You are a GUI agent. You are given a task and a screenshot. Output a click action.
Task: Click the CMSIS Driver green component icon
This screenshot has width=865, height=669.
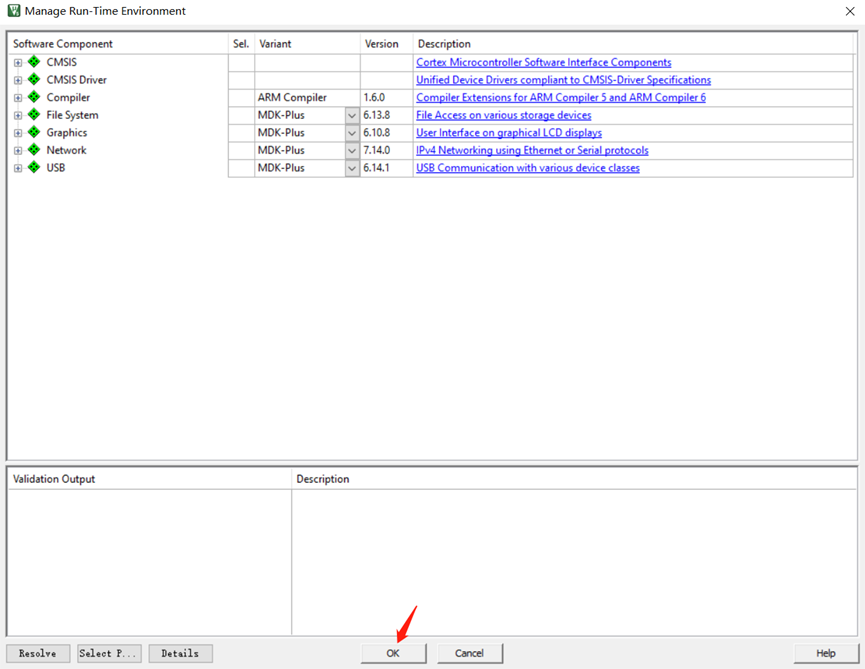click(x=34, y=80)
